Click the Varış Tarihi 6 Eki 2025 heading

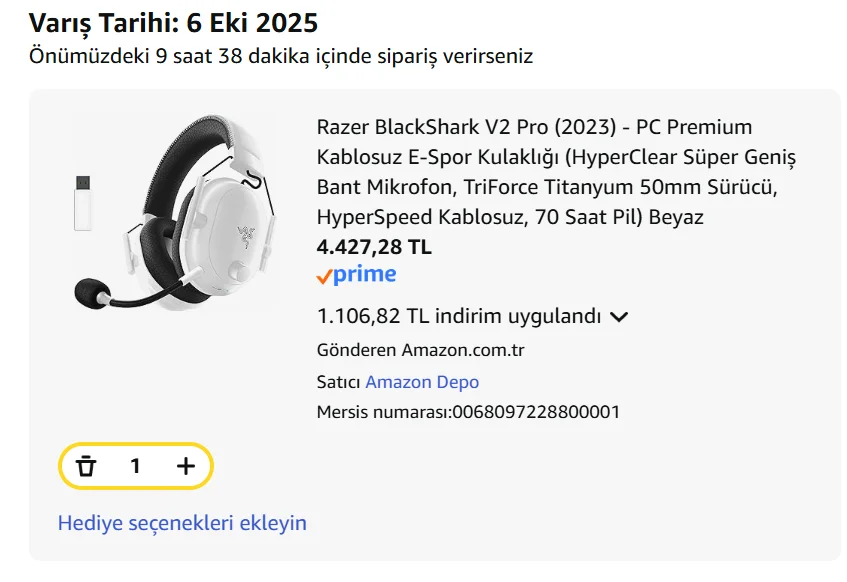(x=174, y=22)
